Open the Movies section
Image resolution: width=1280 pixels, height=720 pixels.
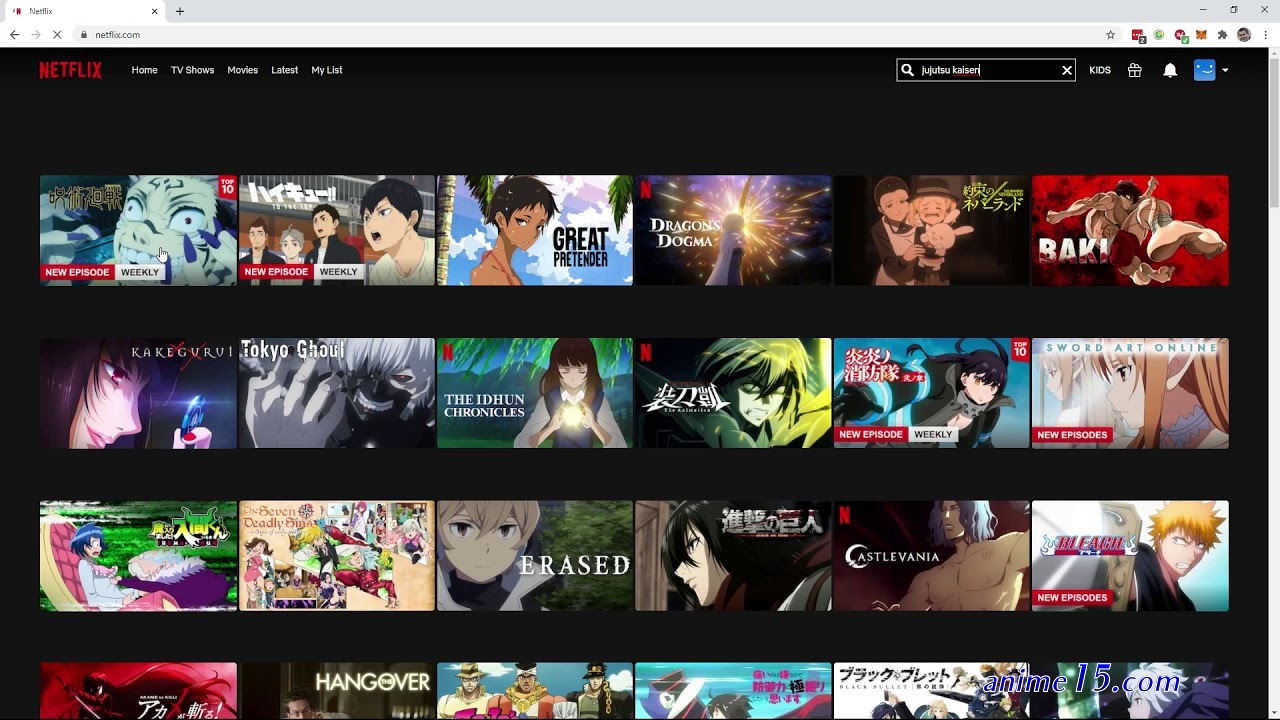242,70
